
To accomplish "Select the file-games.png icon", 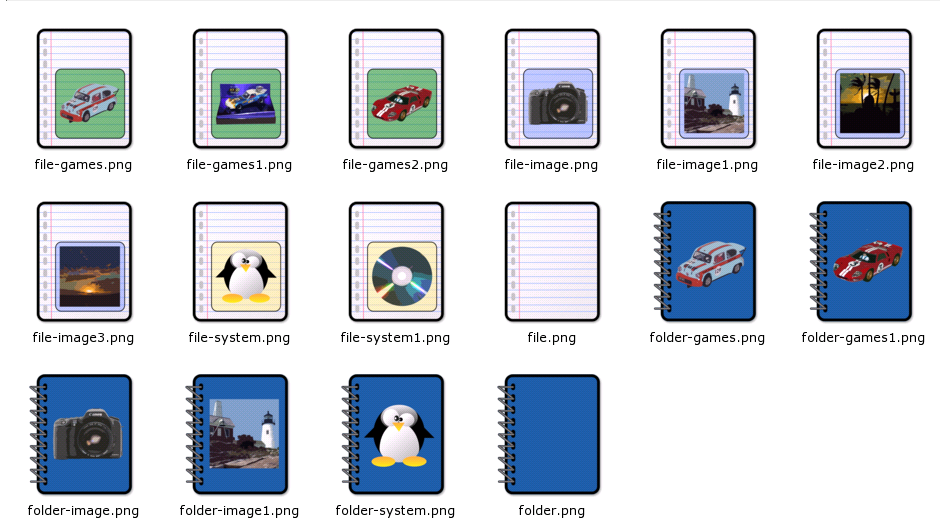I will [x=84, y=89].
